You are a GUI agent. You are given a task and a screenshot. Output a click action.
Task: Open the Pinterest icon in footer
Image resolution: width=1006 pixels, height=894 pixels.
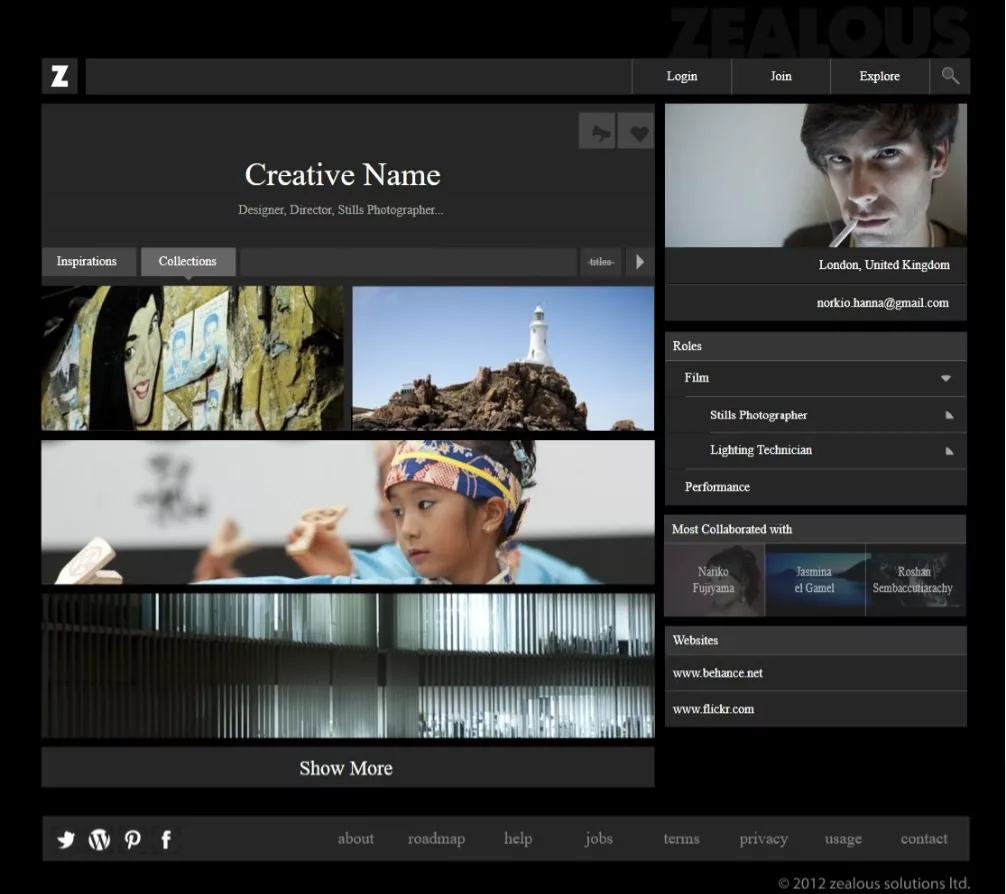click(x=132, y=839)
